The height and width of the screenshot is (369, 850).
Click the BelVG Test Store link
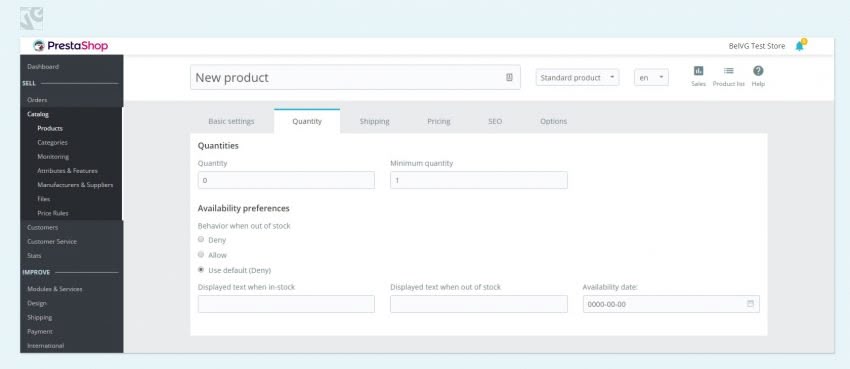tap(756, 46)
